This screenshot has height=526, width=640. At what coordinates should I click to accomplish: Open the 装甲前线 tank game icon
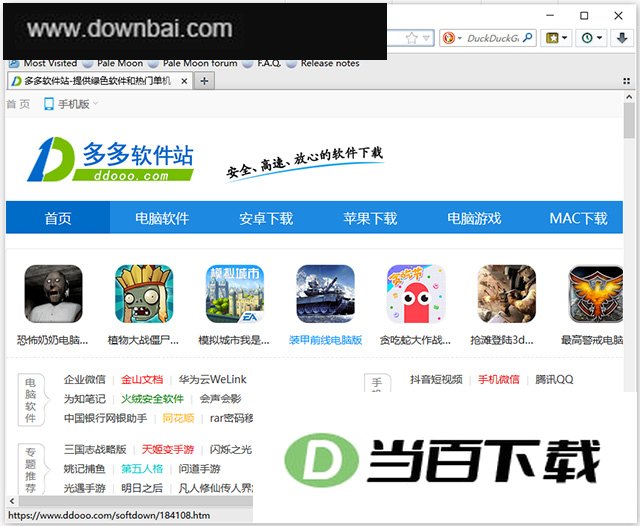pos(325,294)
